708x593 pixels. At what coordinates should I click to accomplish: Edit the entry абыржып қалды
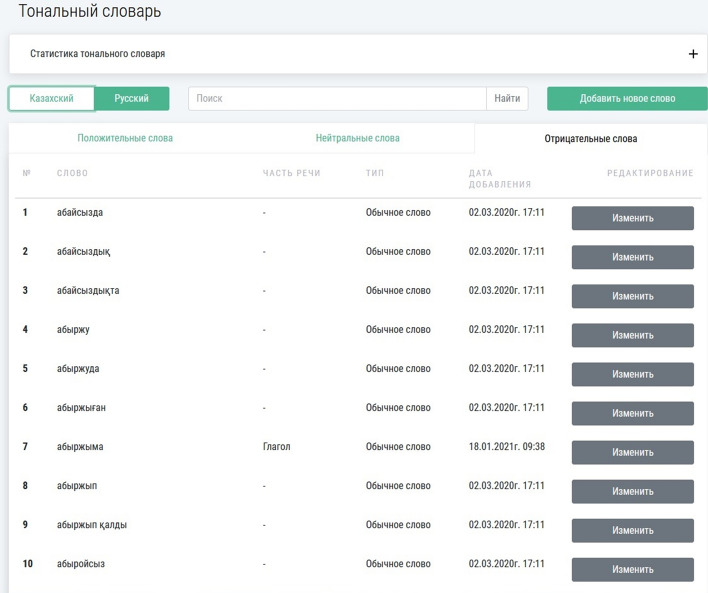[632, 530]
